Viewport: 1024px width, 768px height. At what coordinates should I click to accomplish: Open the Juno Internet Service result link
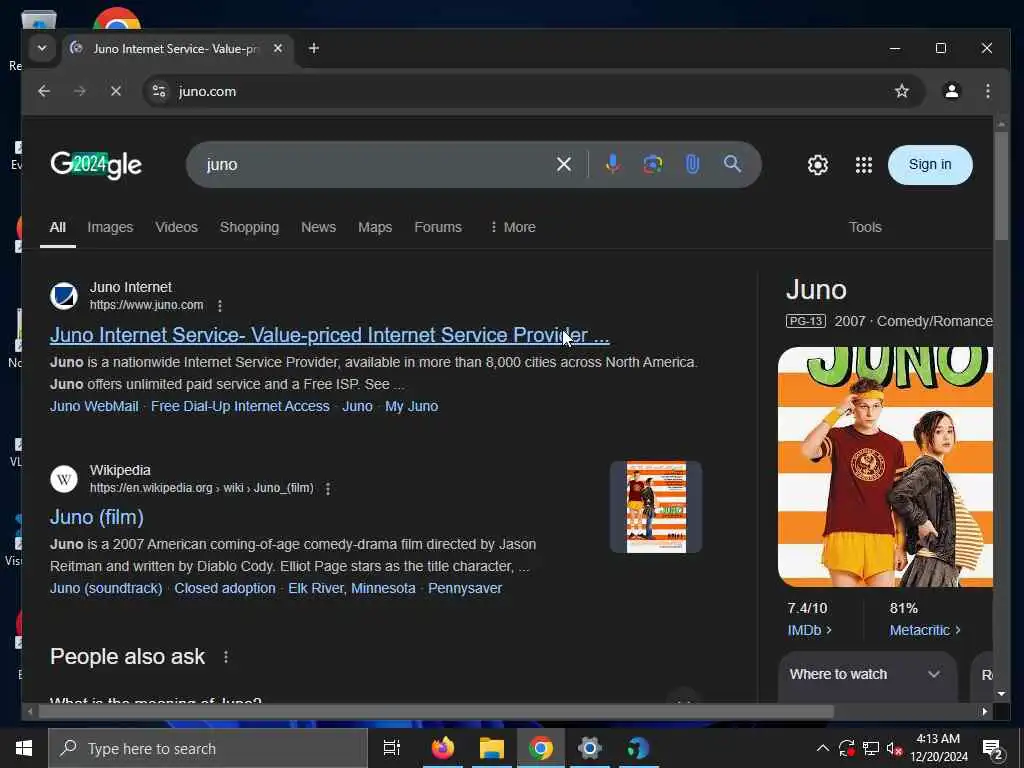(330, 335)
